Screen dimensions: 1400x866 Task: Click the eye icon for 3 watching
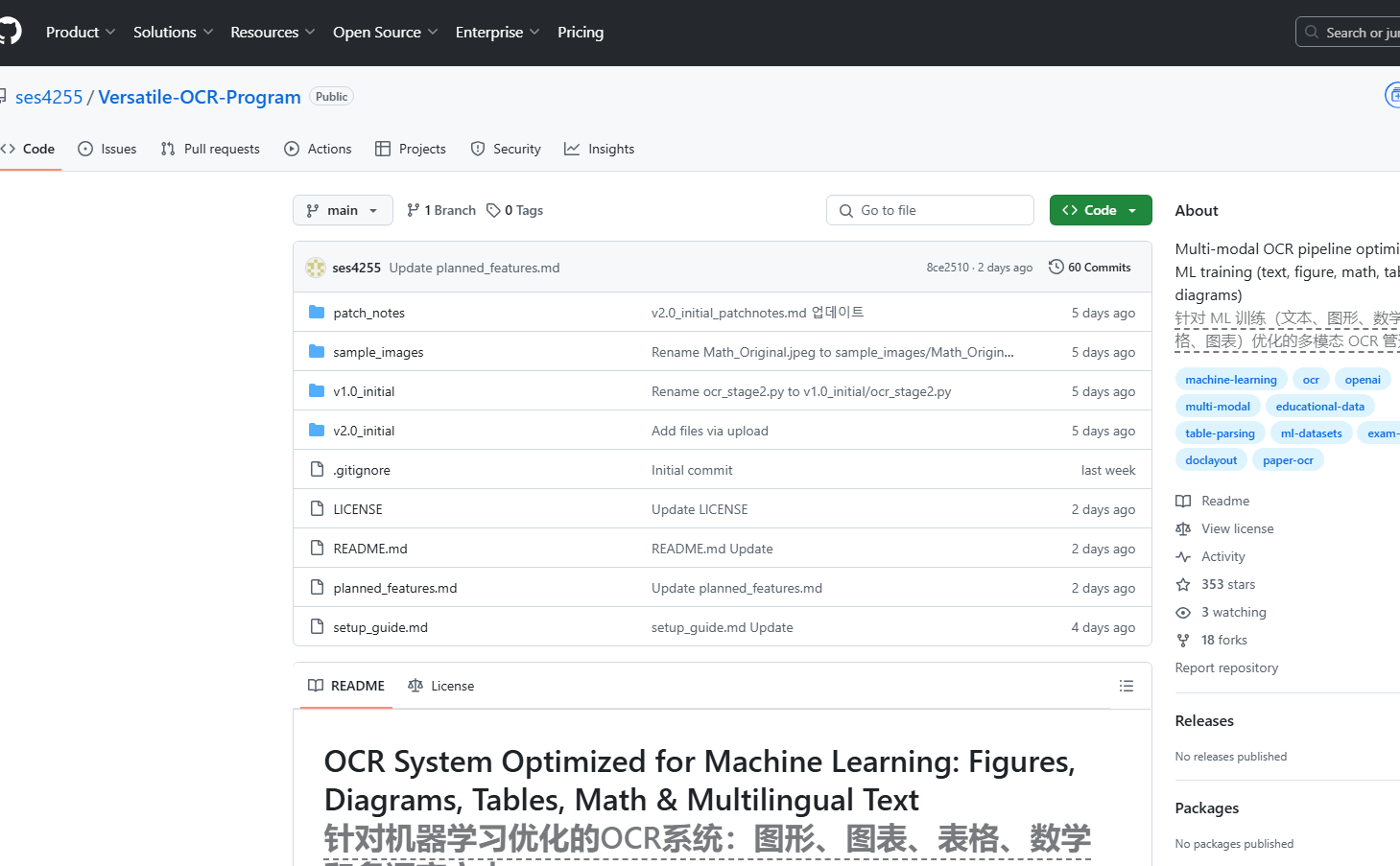pos(1182,612)
